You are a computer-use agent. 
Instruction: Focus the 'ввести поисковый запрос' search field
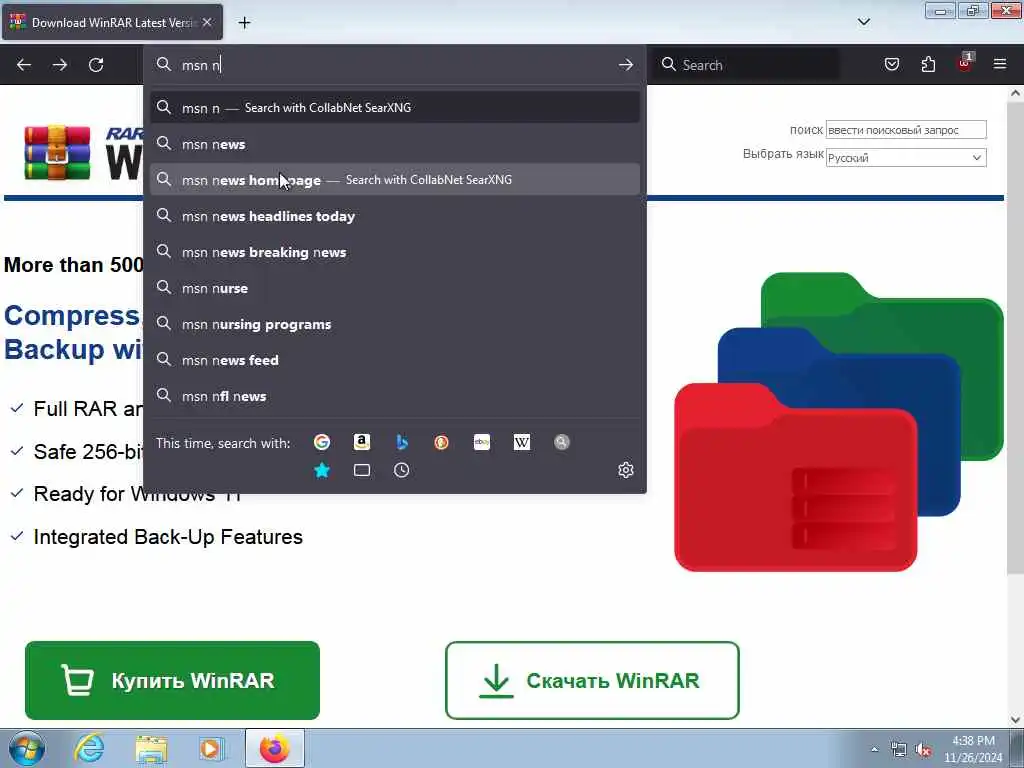click(x=906, y=130)
